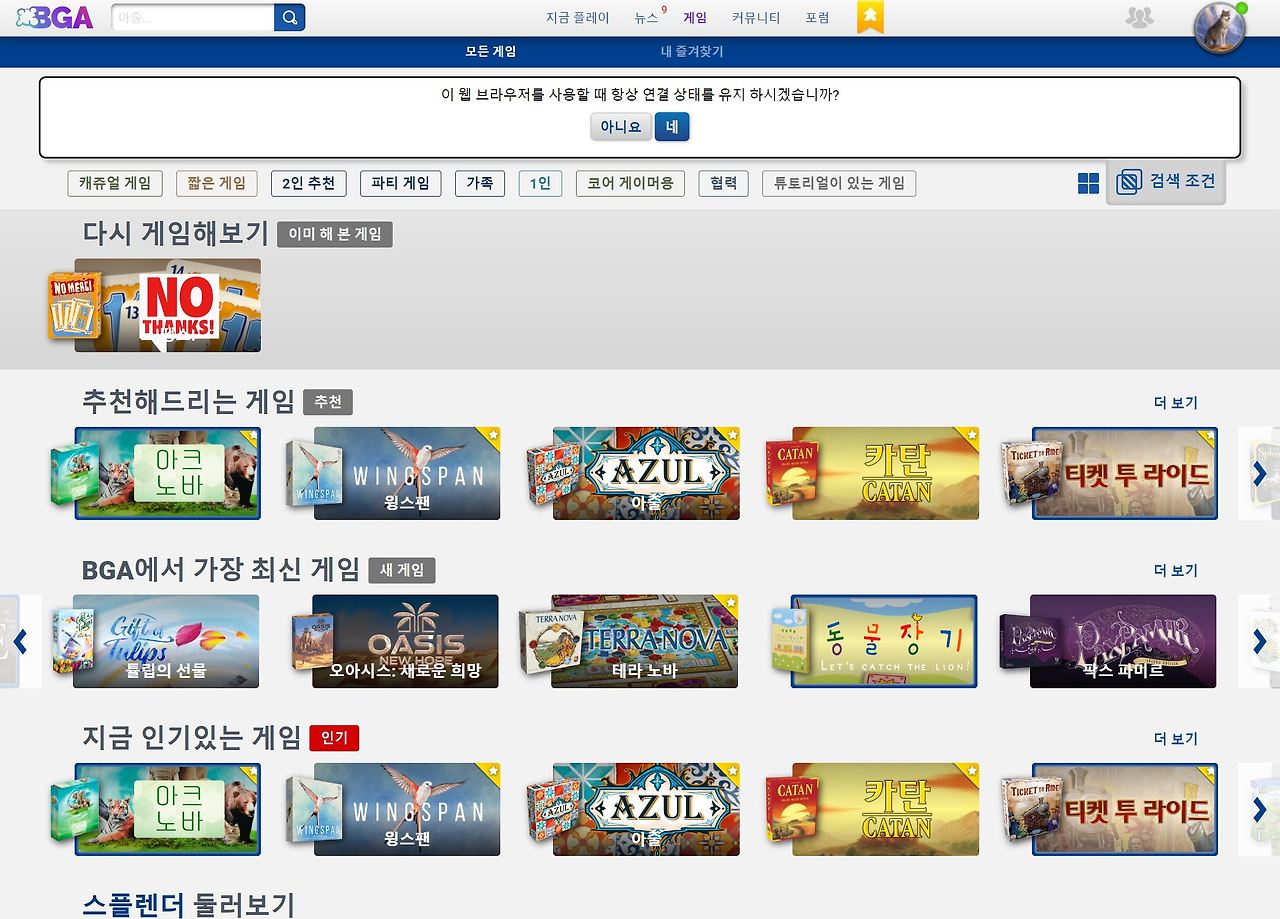Advance the popular games carousel with right chevron

pos(1258,810)
